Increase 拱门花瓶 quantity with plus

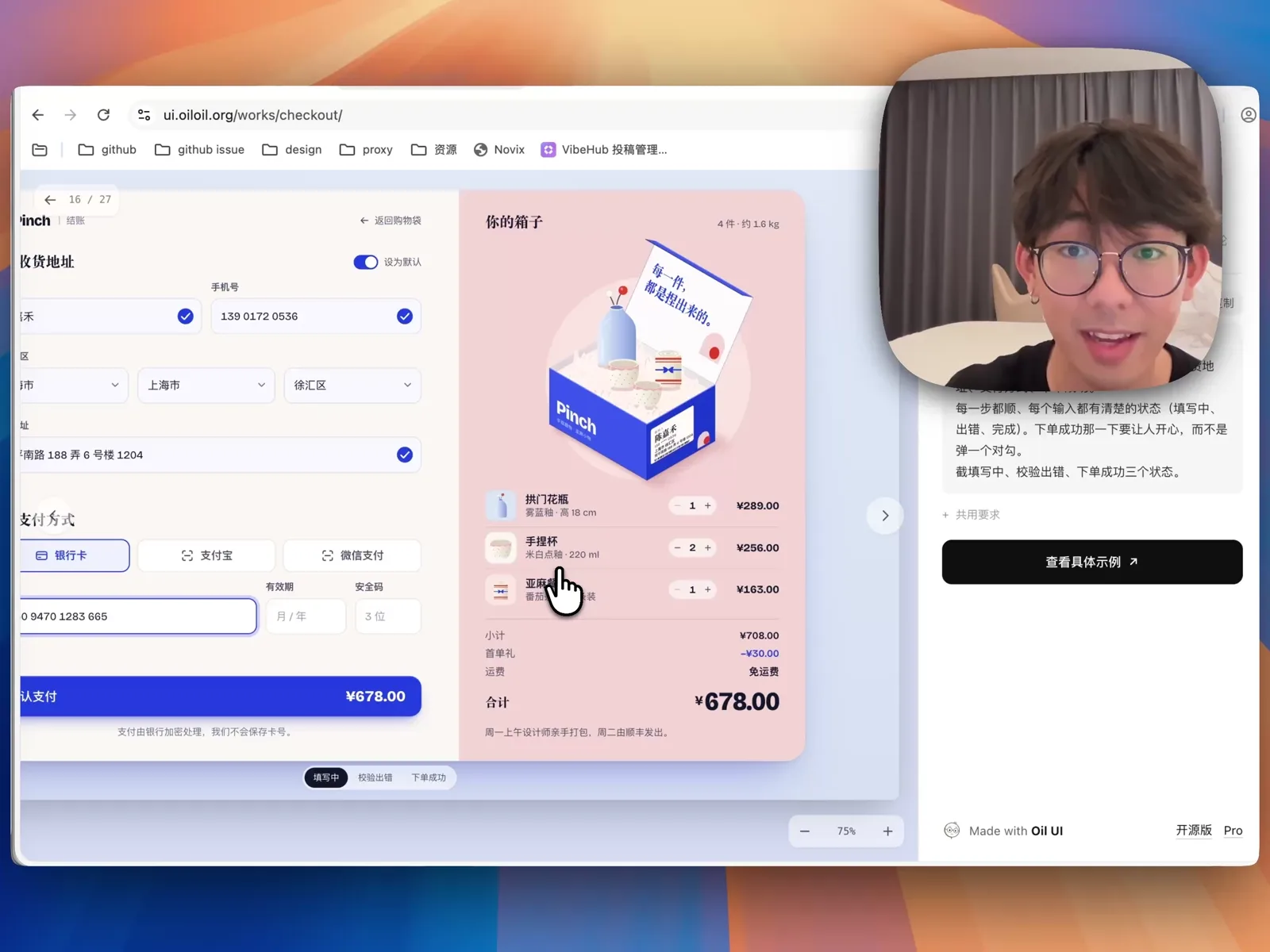708,505
